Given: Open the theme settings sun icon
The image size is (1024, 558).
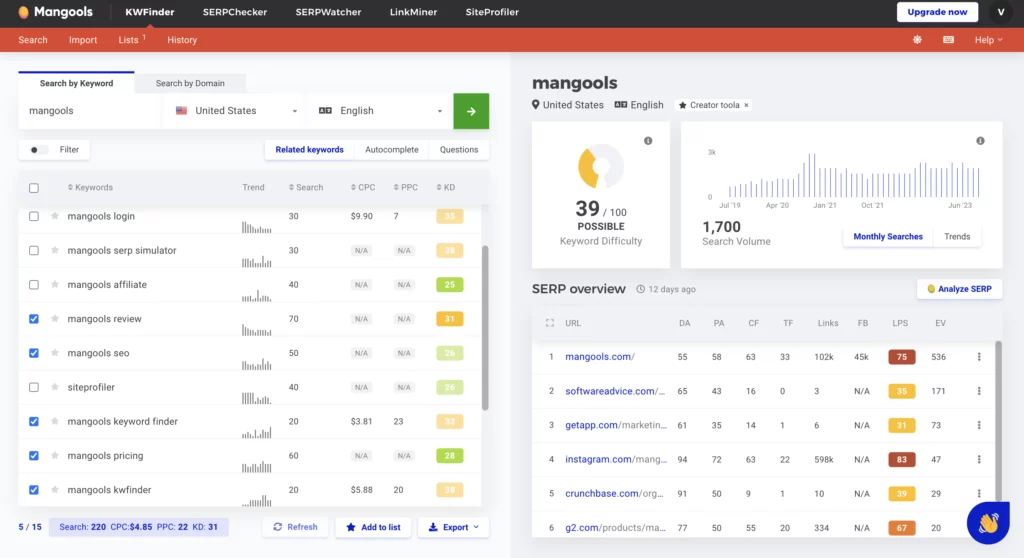Looking at the screenshot, I should [918, 40].
